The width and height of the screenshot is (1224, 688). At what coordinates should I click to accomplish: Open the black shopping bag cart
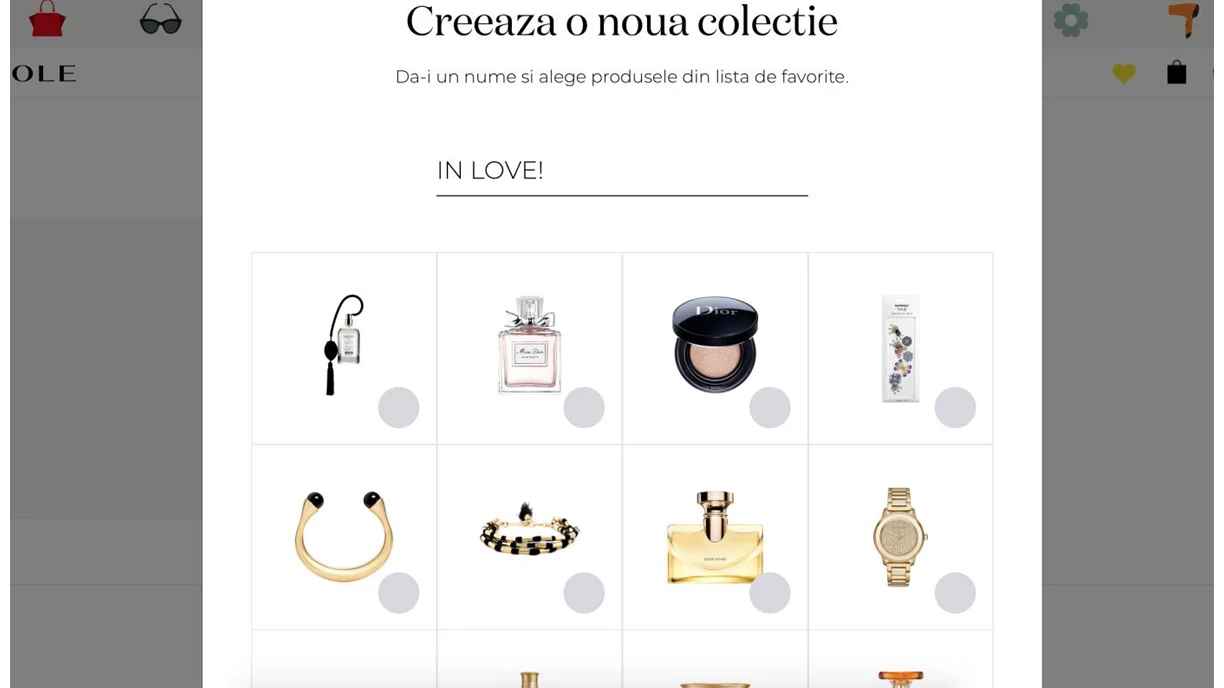point(1177,72)
